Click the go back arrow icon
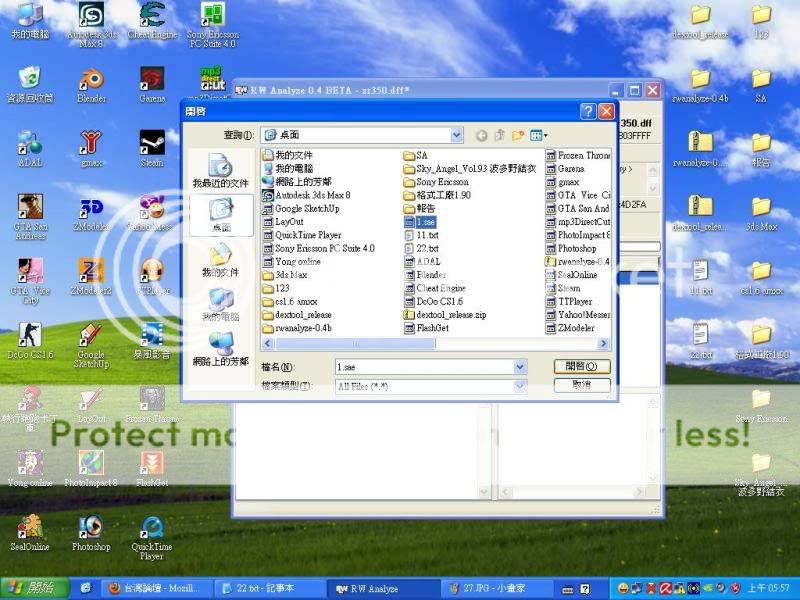 [482, 135]
